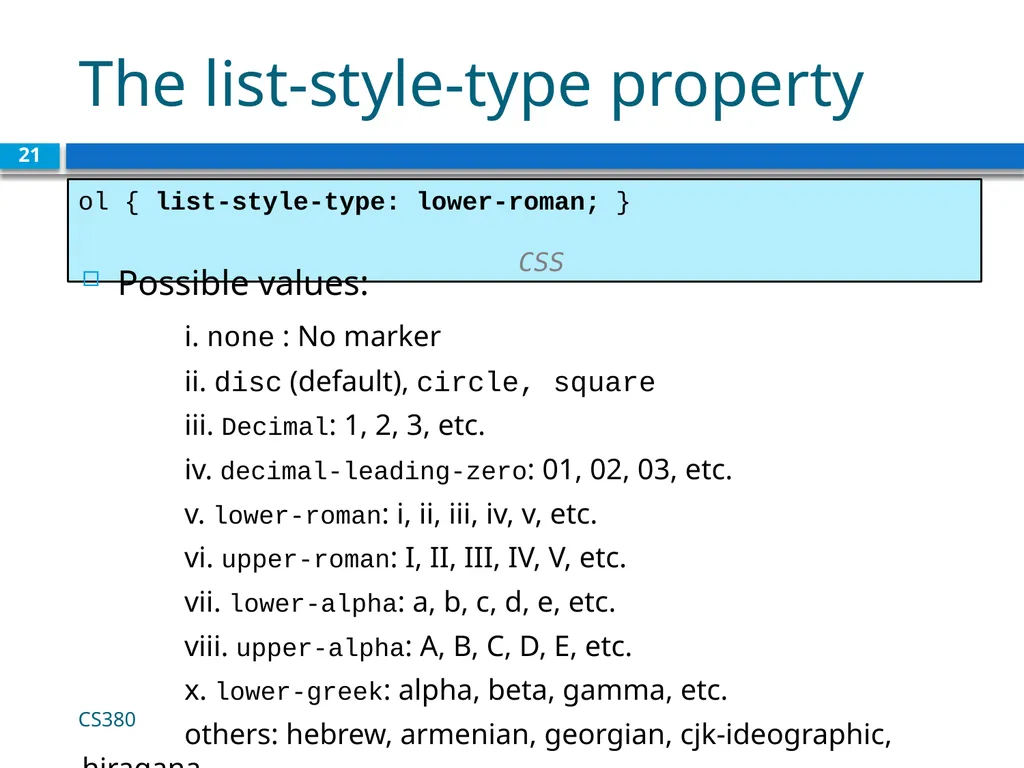The image size is (1024, 768).
Task: Select the line 'ii. disc (default), circle, square'
Action: click(x=419, y=381)
